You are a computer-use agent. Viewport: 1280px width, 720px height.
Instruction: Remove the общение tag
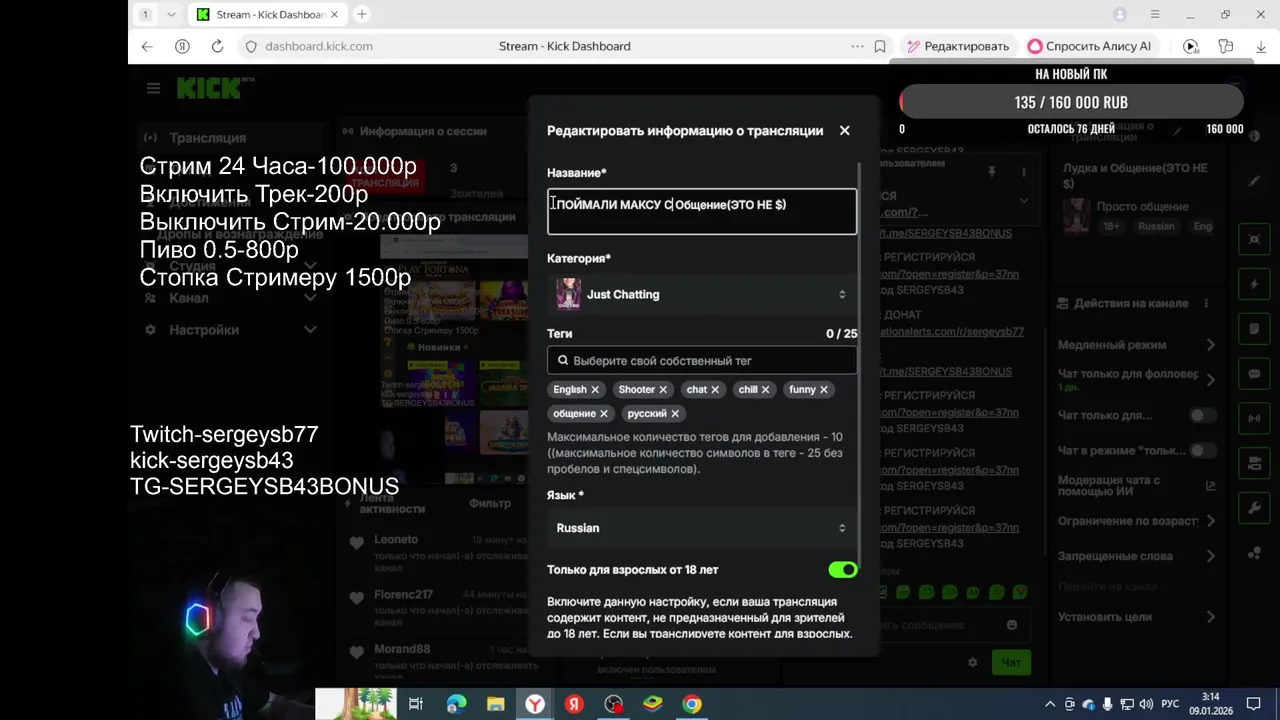tap(604, 414)
